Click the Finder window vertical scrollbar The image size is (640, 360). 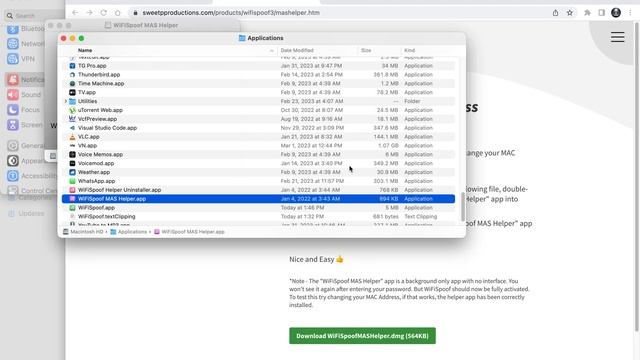(x=462, y=207)
